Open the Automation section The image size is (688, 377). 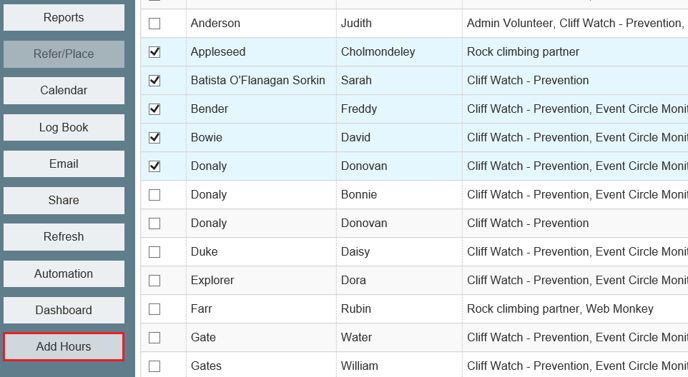[x=64, y=273]
